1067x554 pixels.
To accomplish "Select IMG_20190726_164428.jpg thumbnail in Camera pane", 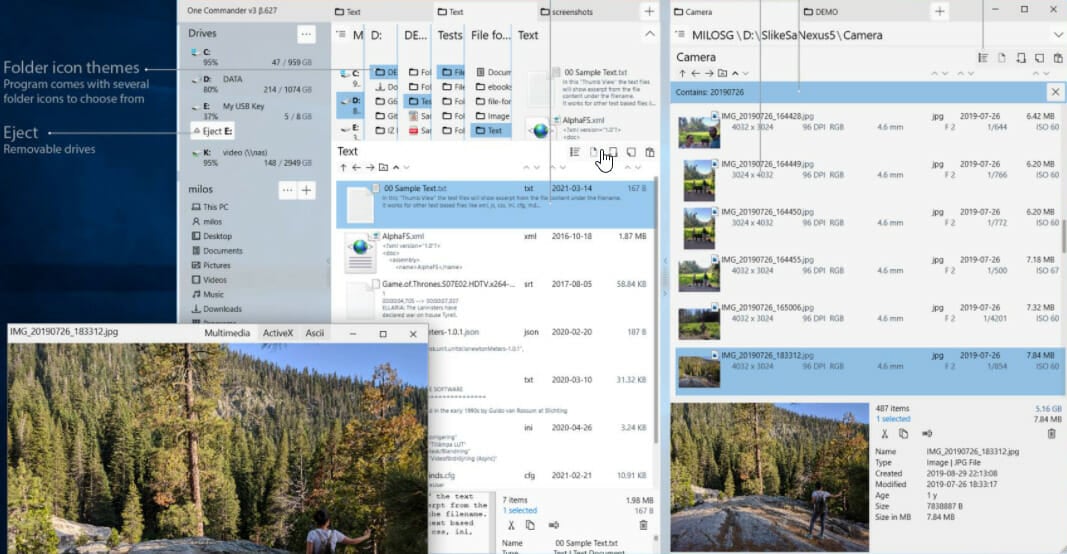I will tap(699, 131).
